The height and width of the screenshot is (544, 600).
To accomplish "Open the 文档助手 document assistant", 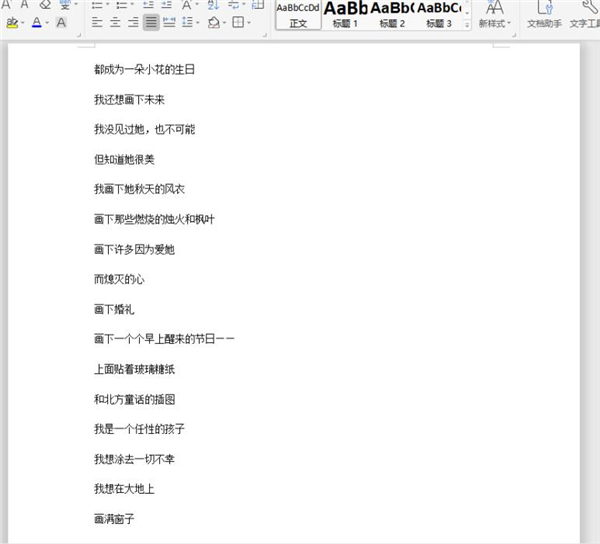I will (544, 15).
